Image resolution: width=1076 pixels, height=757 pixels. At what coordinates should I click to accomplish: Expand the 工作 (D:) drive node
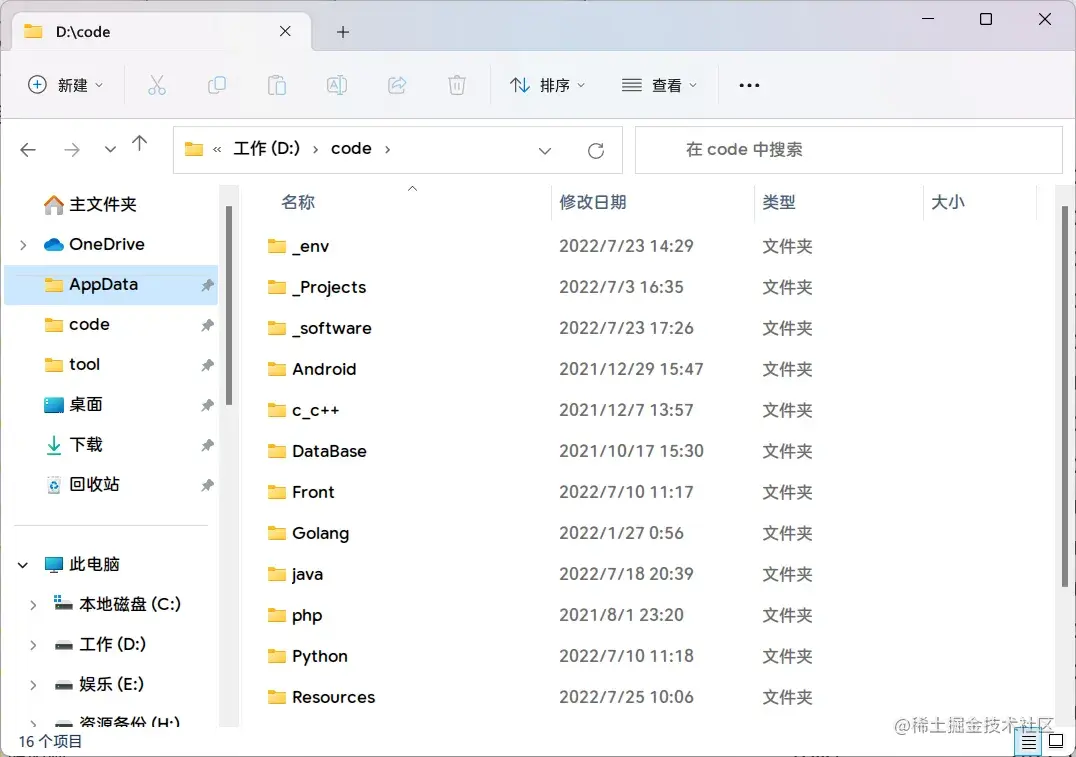(x=33, y=644)
